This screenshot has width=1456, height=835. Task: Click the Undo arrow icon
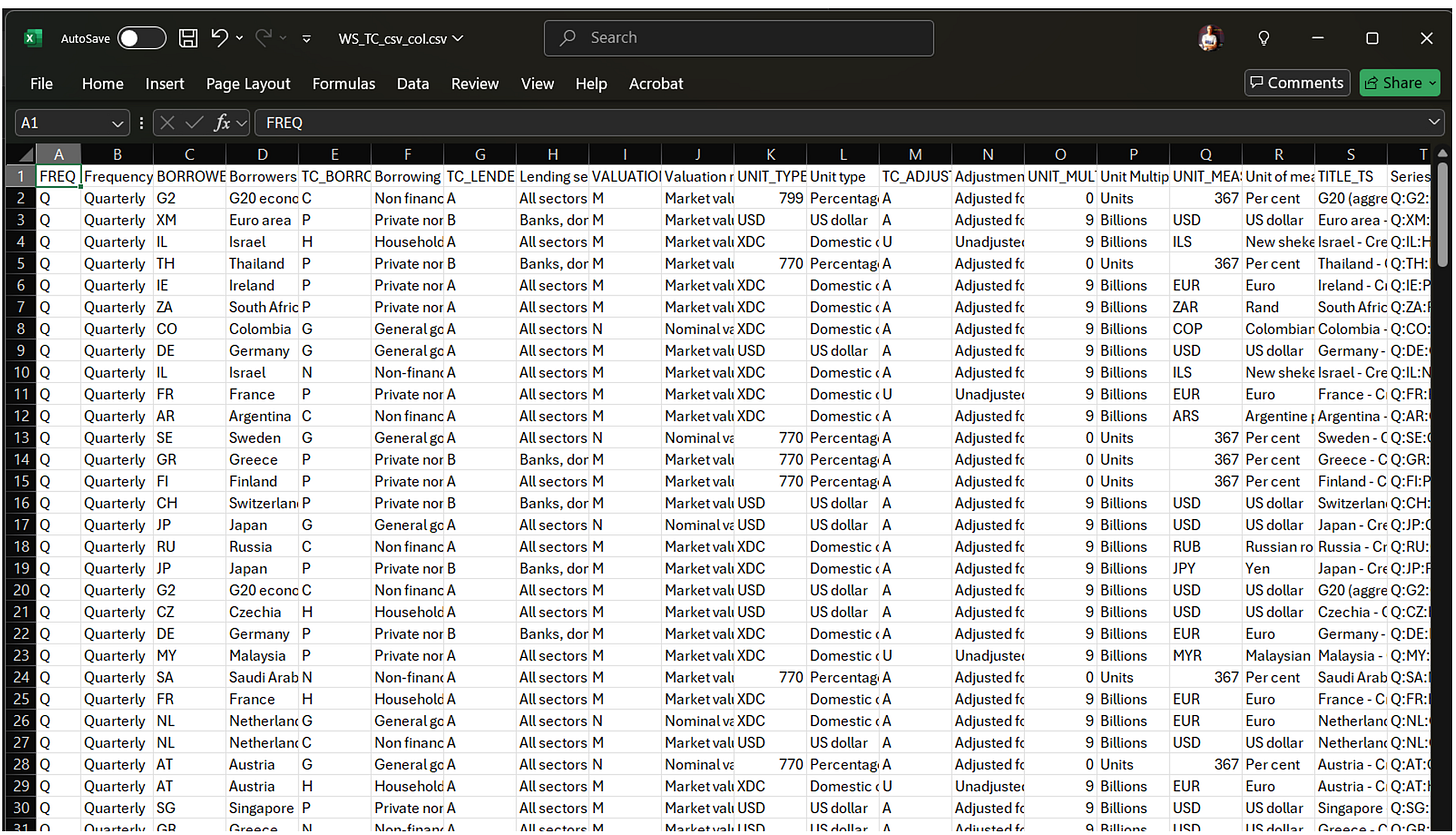pos(219,38)
